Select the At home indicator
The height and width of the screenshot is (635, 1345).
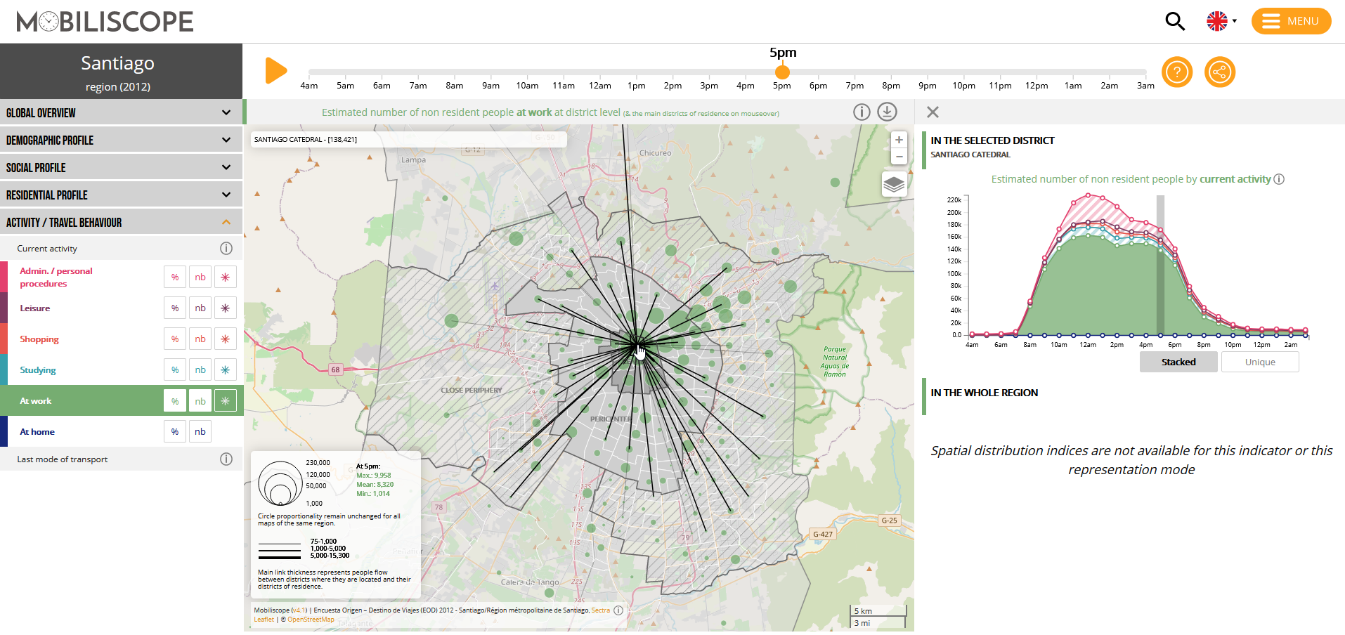tap(37, 432)
